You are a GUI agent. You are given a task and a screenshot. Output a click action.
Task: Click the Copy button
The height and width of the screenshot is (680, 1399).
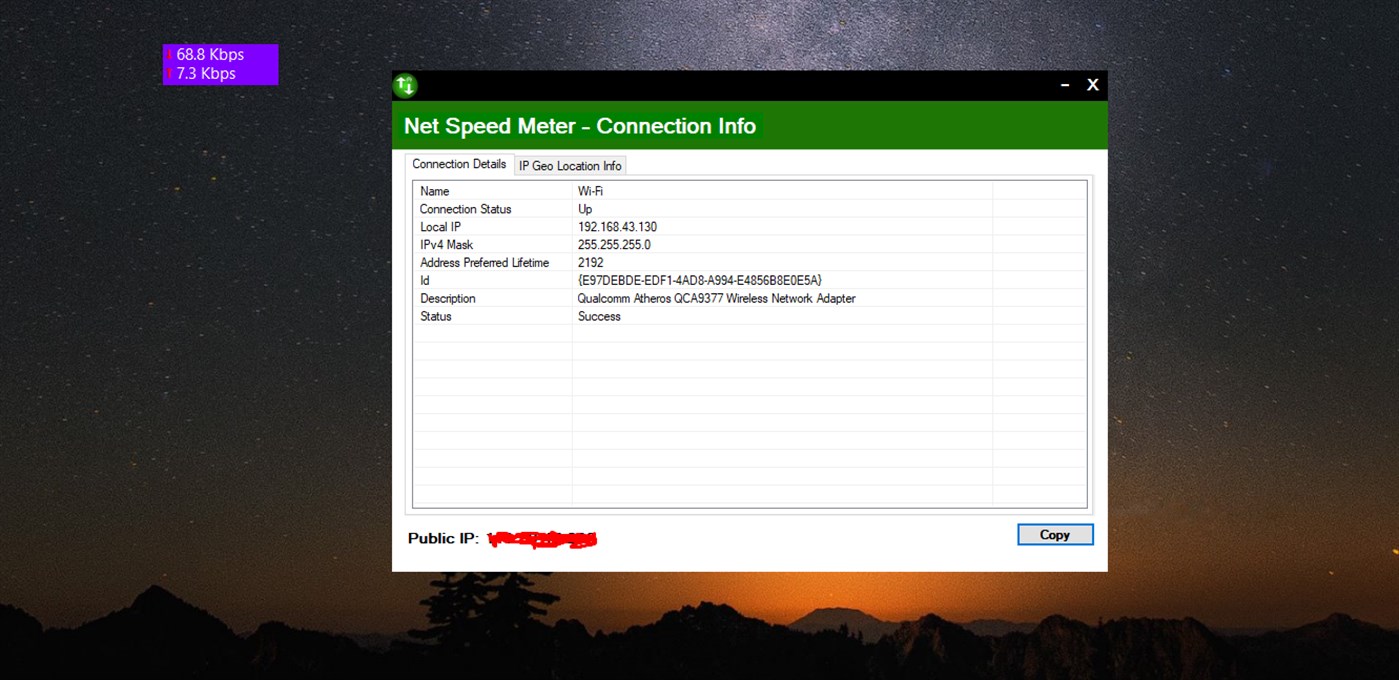(x=1054, y=534)
